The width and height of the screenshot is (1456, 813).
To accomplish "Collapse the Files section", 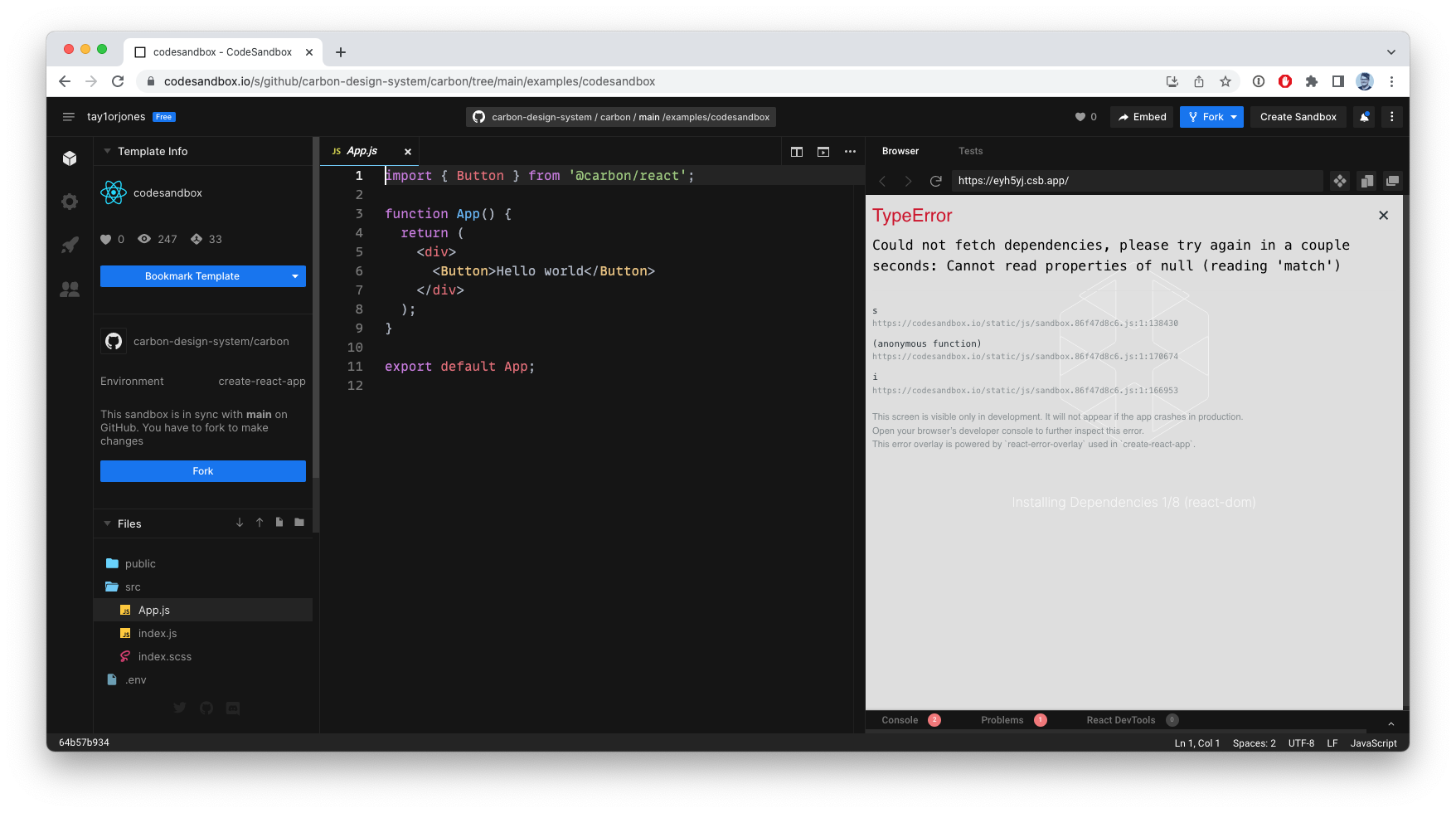I will tap(106, 523).
